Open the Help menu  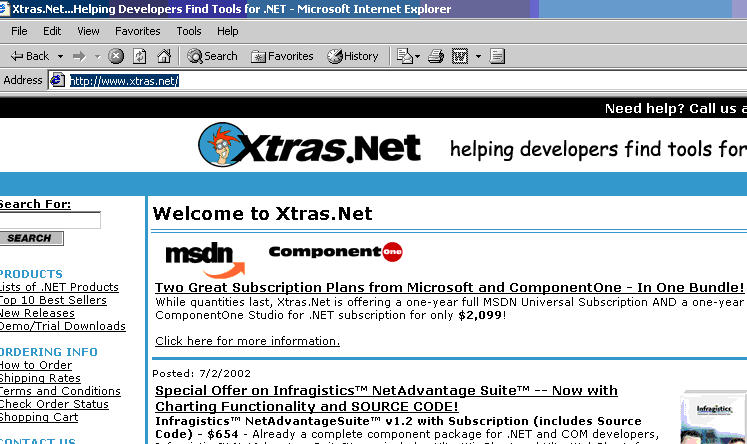[228, 31]
